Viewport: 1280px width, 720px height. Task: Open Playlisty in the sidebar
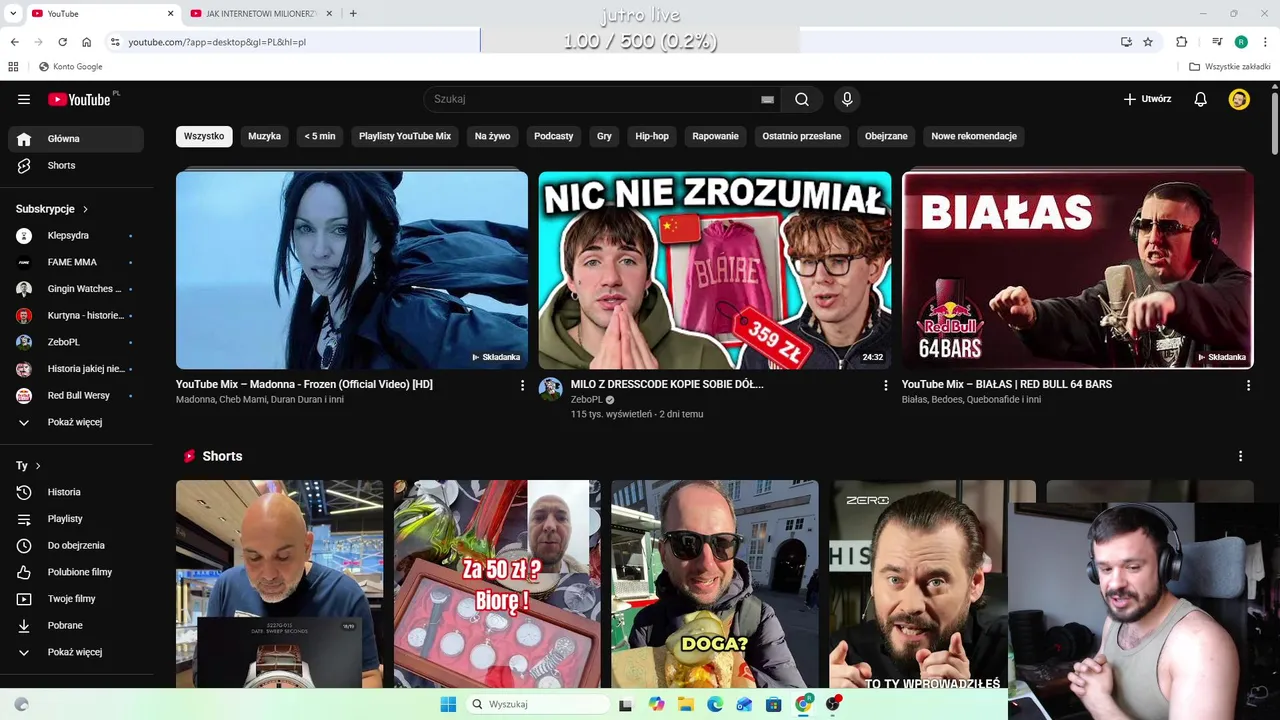click(76, 519)
